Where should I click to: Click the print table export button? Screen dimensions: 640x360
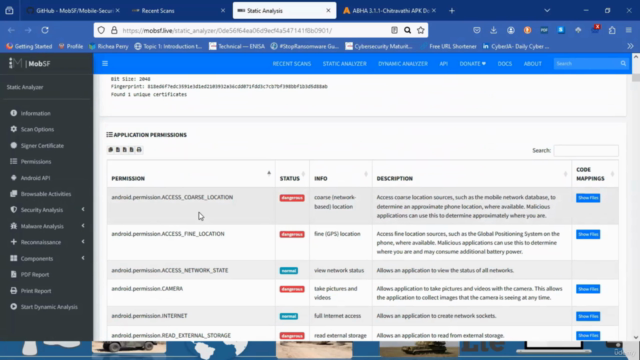[139, 150]
